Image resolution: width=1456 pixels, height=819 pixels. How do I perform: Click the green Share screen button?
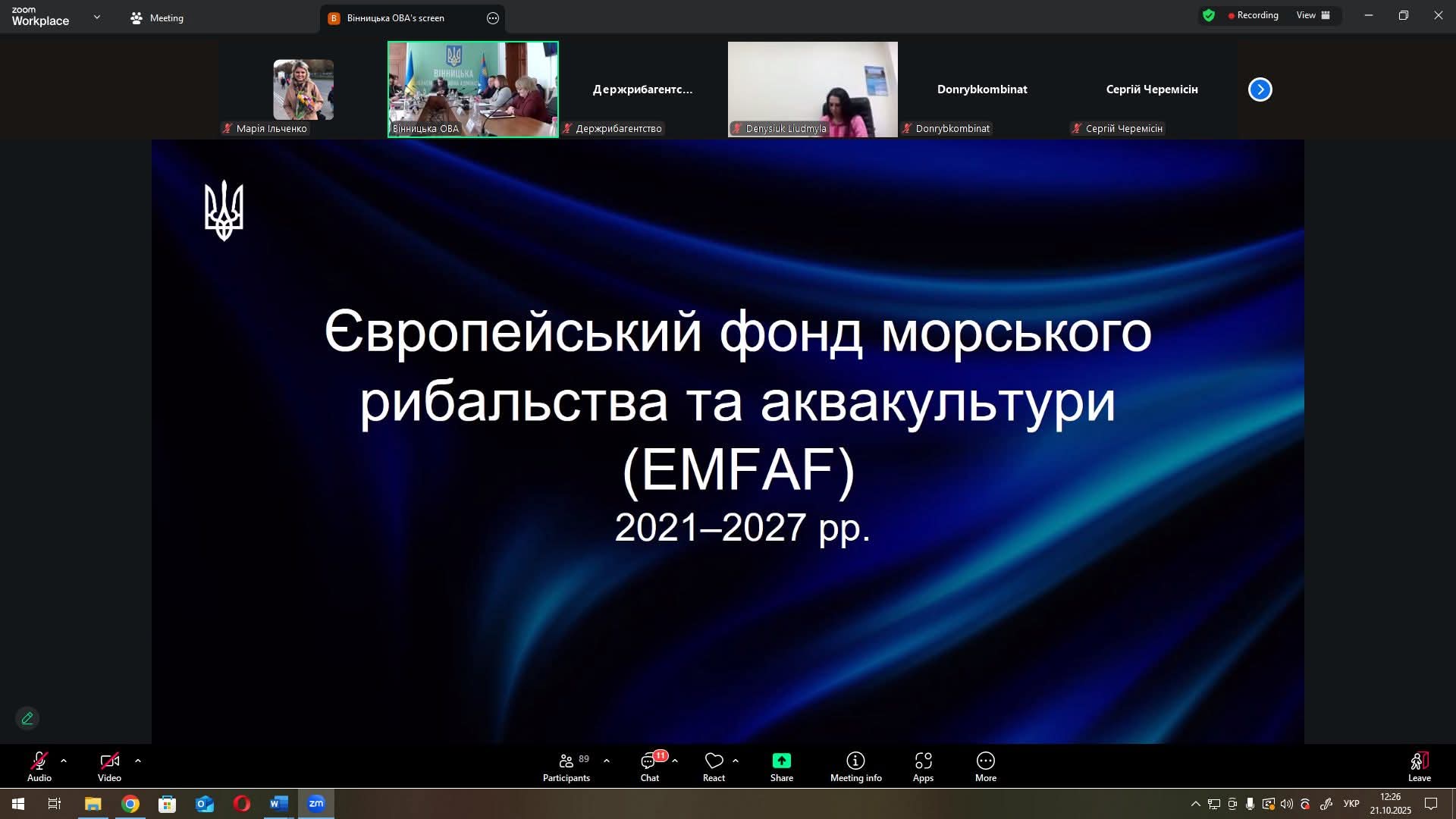coord(781,761)
